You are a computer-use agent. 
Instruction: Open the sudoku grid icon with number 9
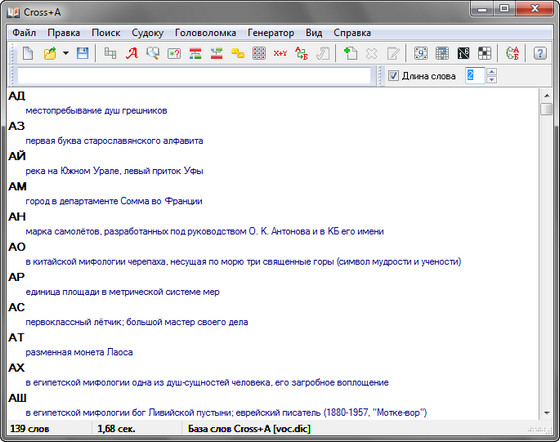[421, 54]
